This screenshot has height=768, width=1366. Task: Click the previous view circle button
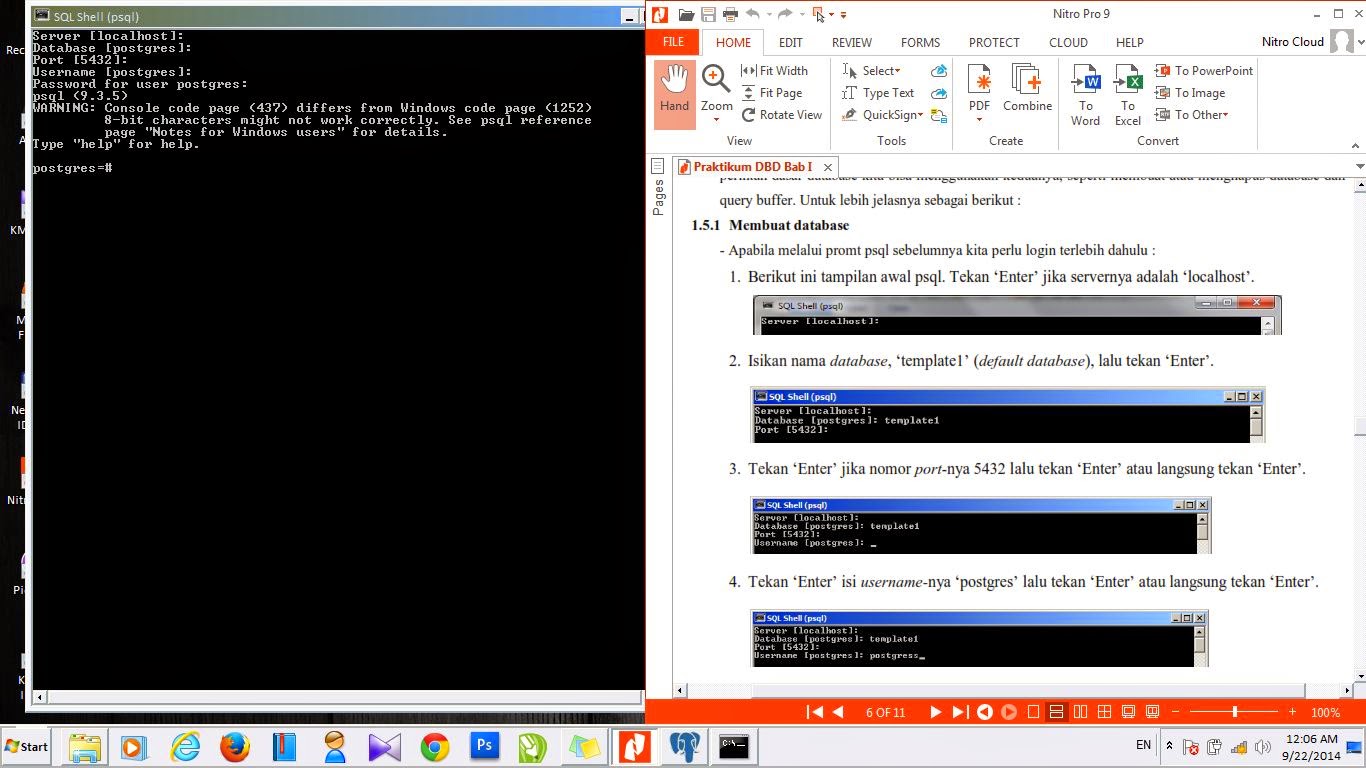click(985, 712)
